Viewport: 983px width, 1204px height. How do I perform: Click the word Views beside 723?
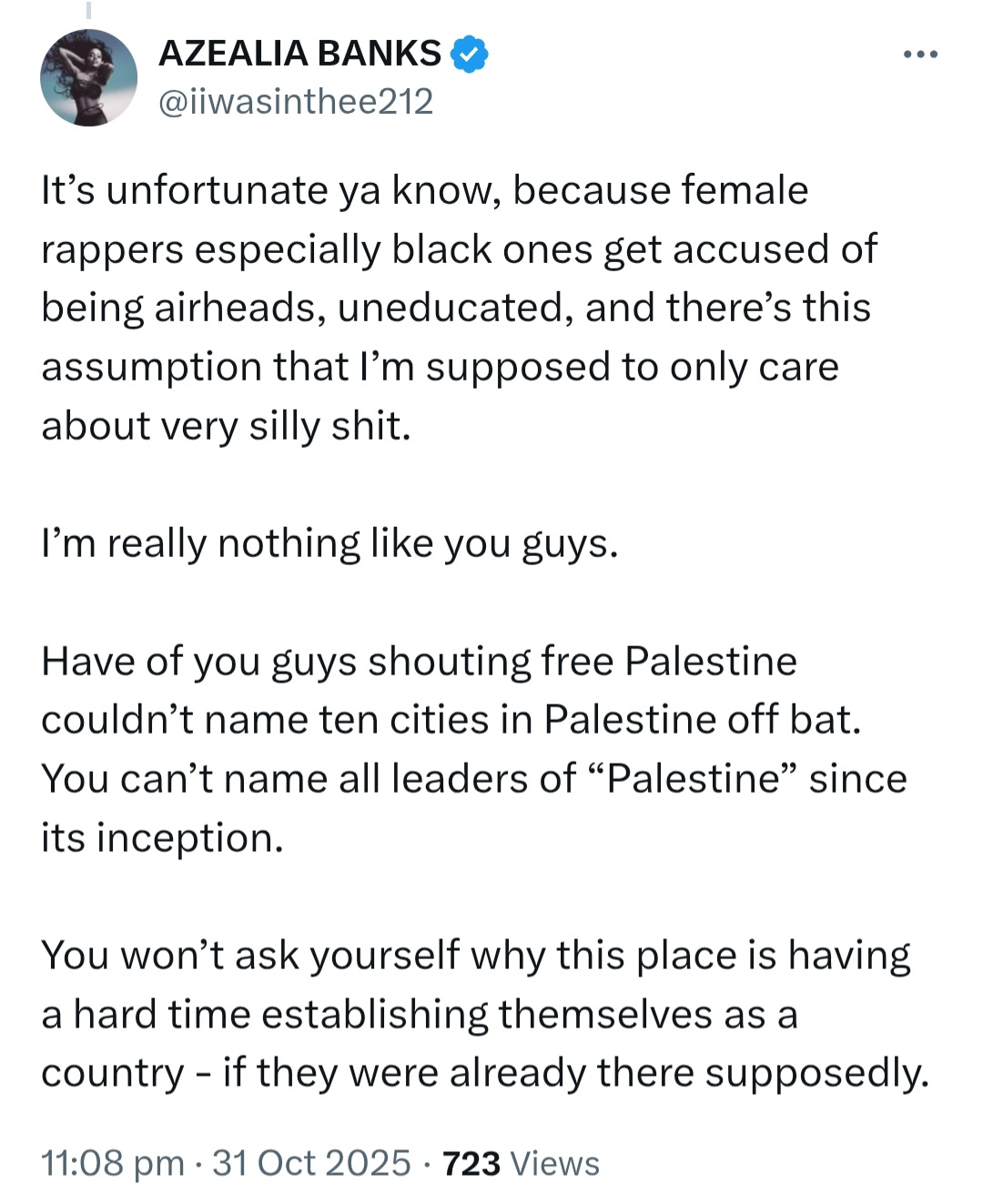(555, 1163)
